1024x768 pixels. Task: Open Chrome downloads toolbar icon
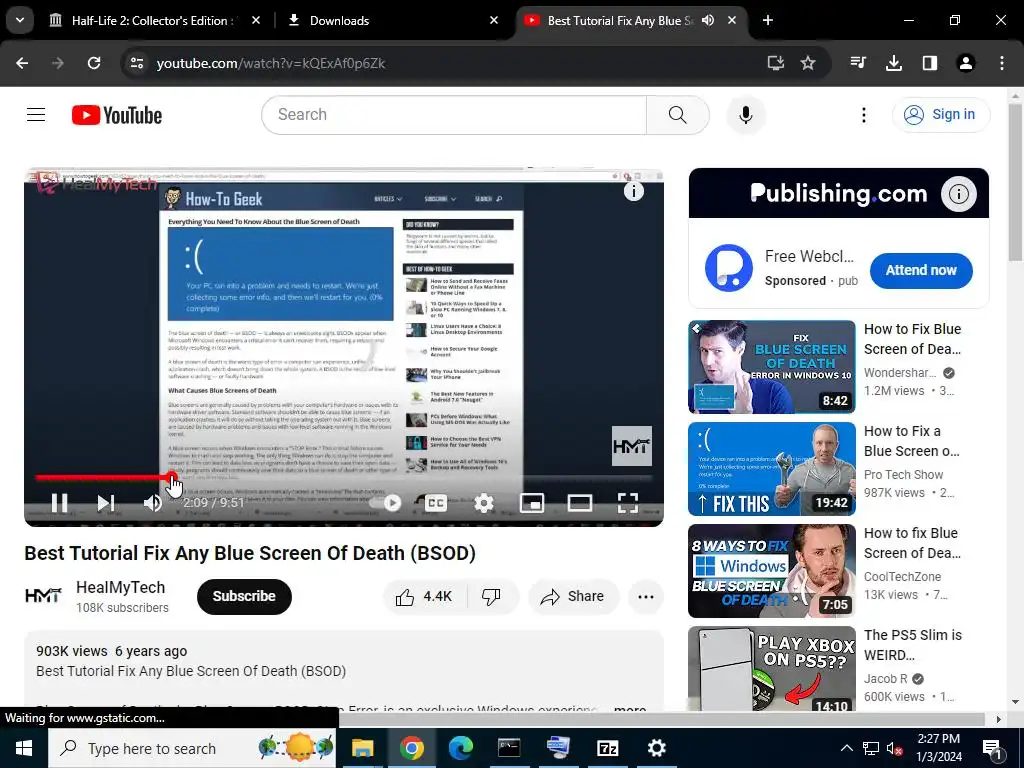(894, 63)
